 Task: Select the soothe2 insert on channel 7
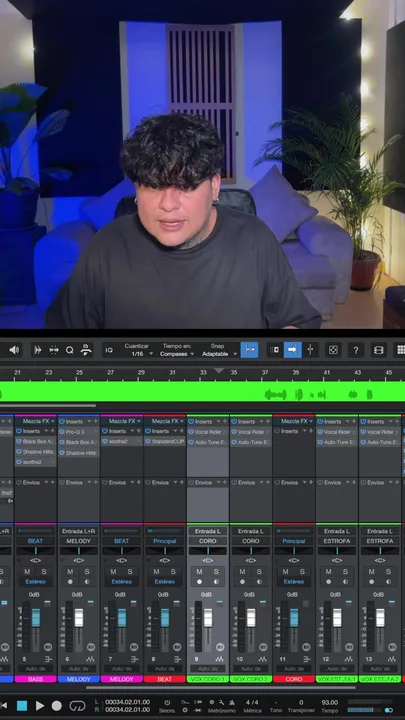coord(122,441)
